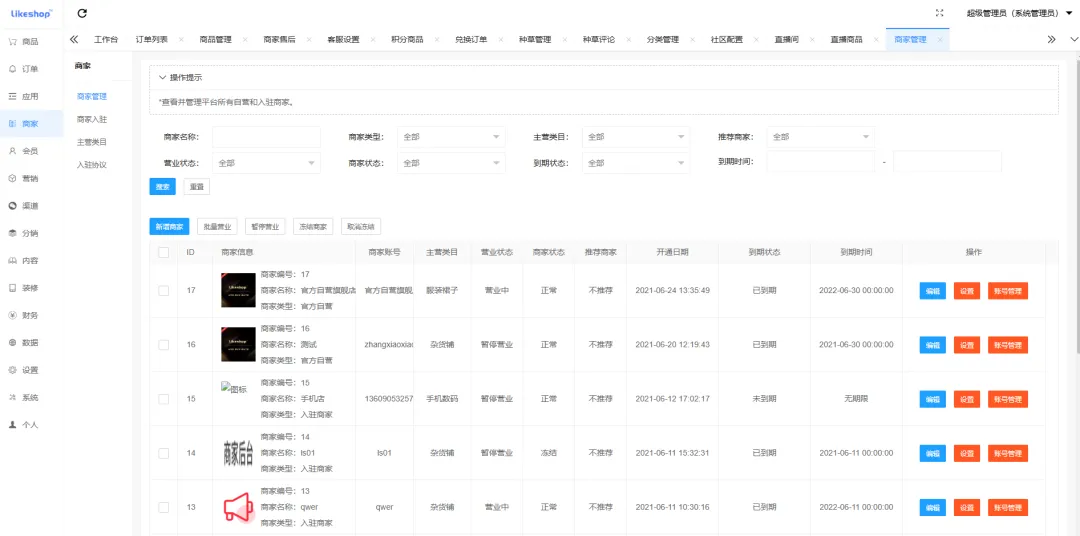Open the 系统 sidebar icon
1080x536 pixels.
[x=12, y=398]
